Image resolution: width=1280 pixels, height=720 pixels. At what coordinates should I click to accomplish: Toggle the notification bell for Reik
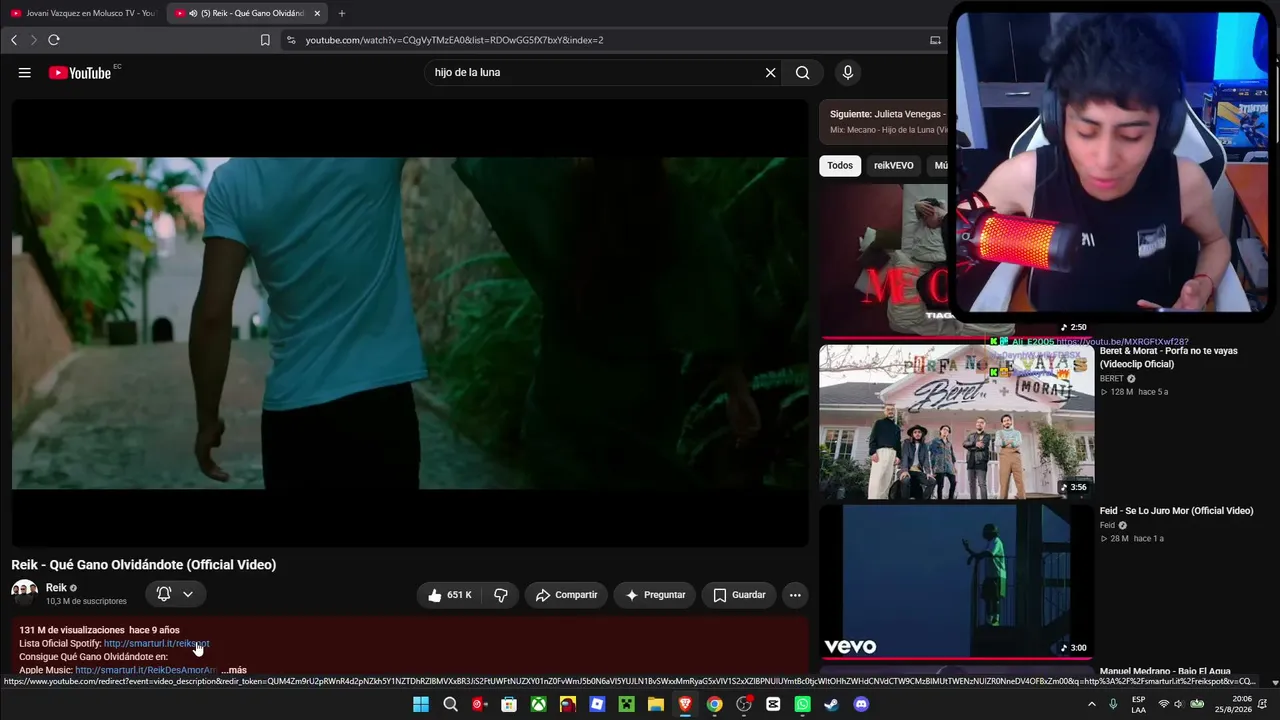164,594
